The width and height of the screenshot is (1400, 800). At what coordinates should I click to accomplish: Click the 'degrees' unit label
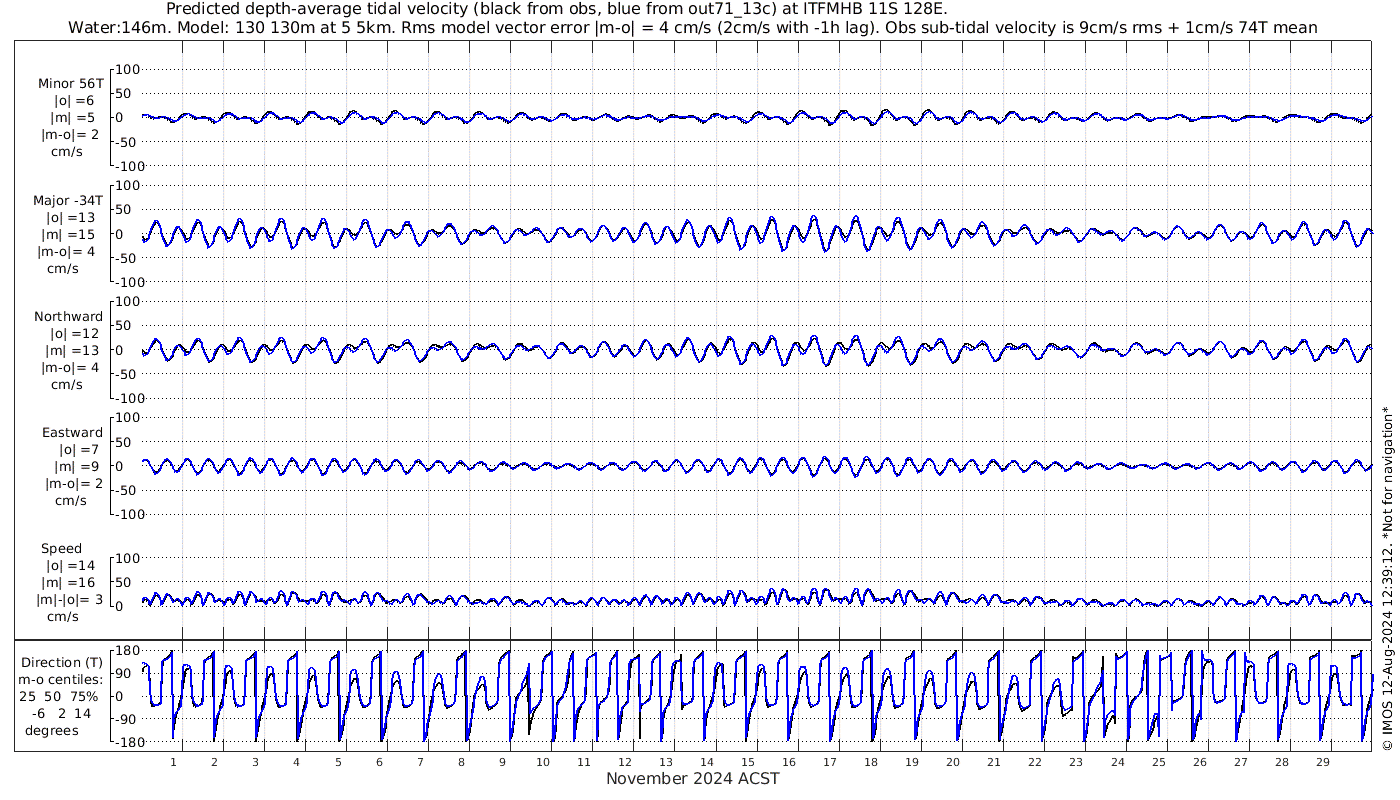point(52,731)
